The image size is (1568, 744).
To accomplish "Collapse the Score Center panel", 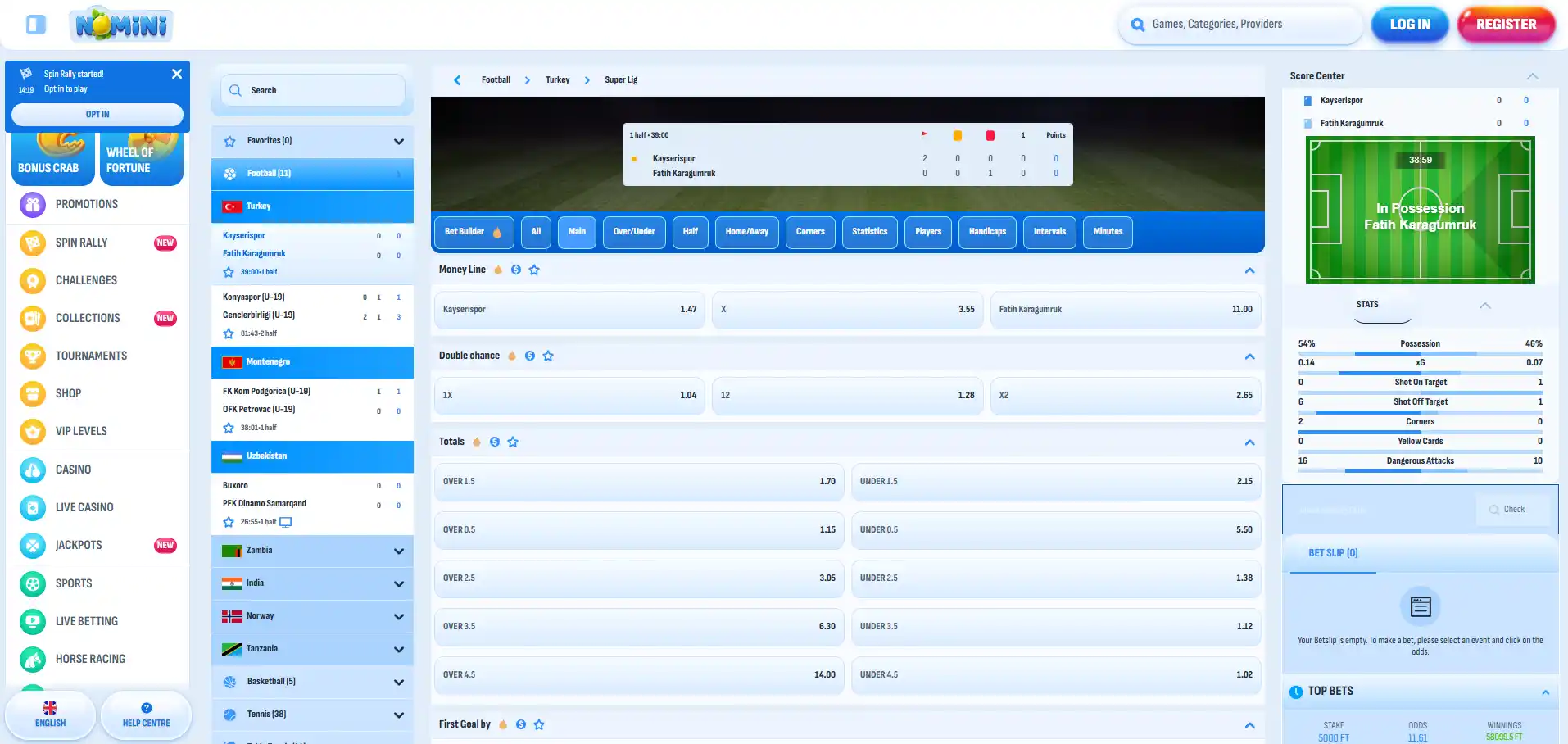I will [x=1532, y=76].
